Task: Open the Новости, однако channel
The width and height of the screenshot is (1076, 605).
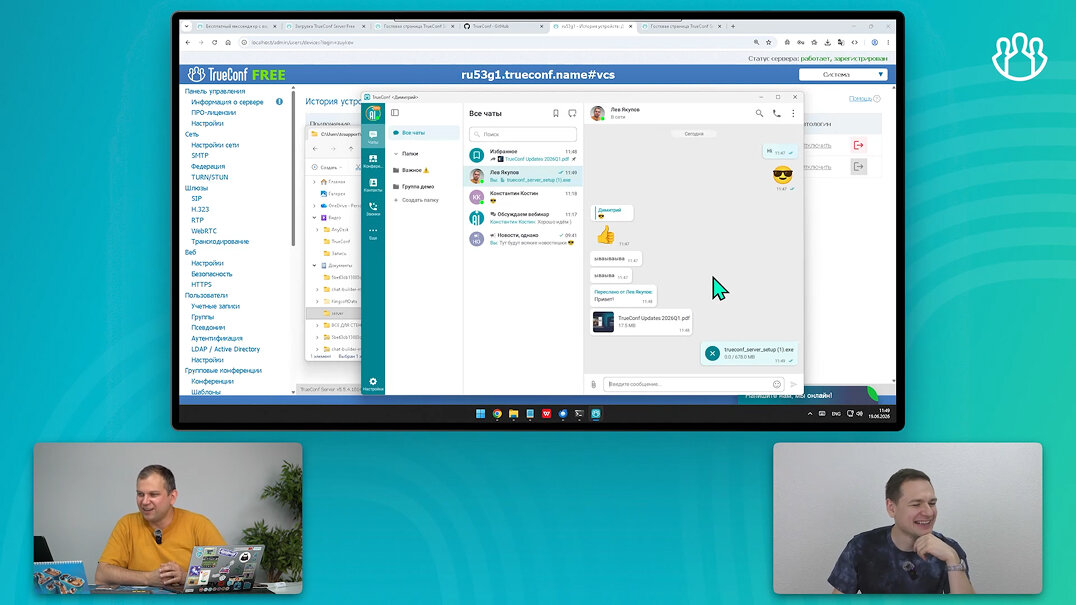Action: (524, 239)
